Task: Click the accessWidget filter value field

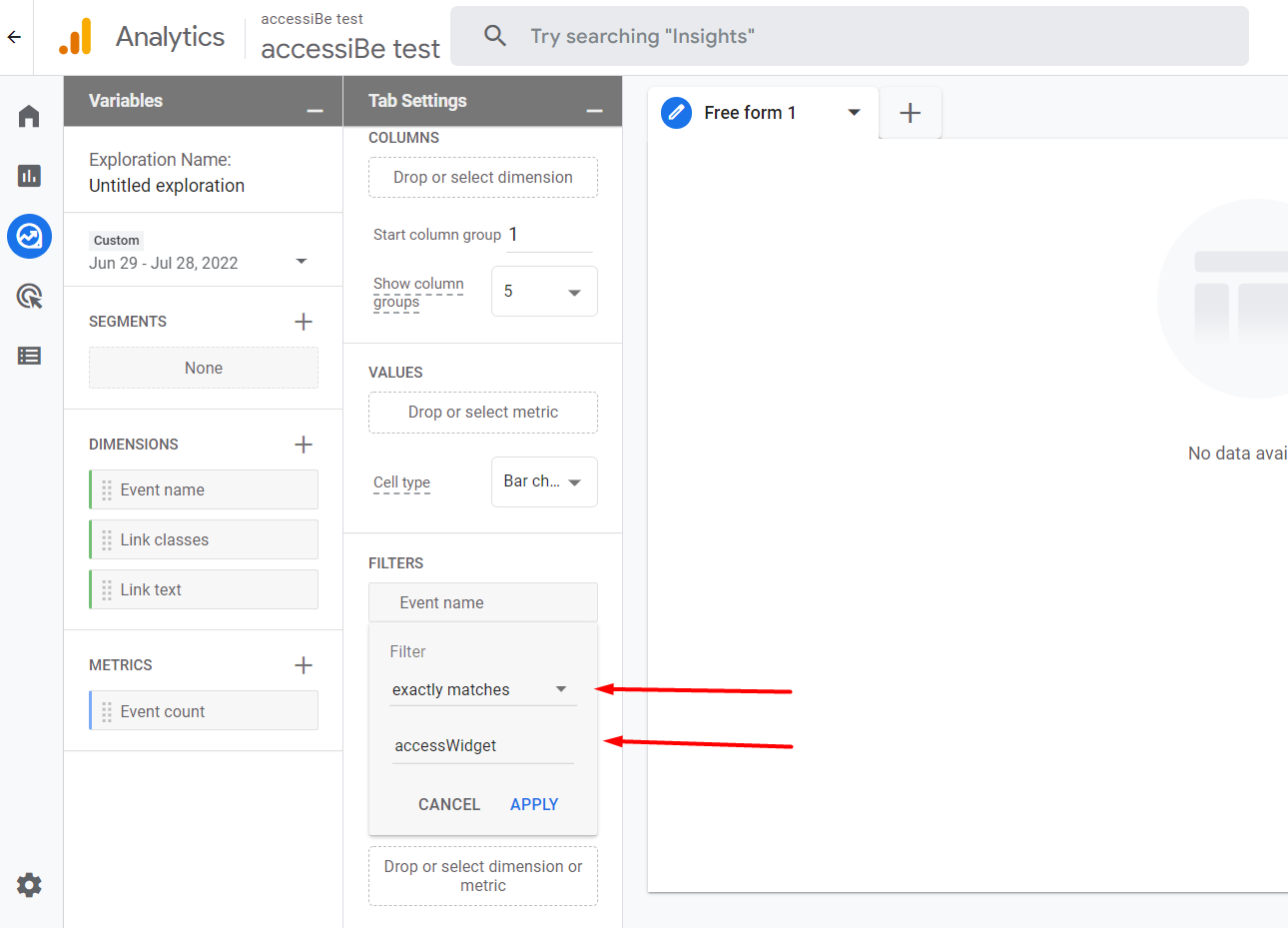Action: [x=482, y=745]
